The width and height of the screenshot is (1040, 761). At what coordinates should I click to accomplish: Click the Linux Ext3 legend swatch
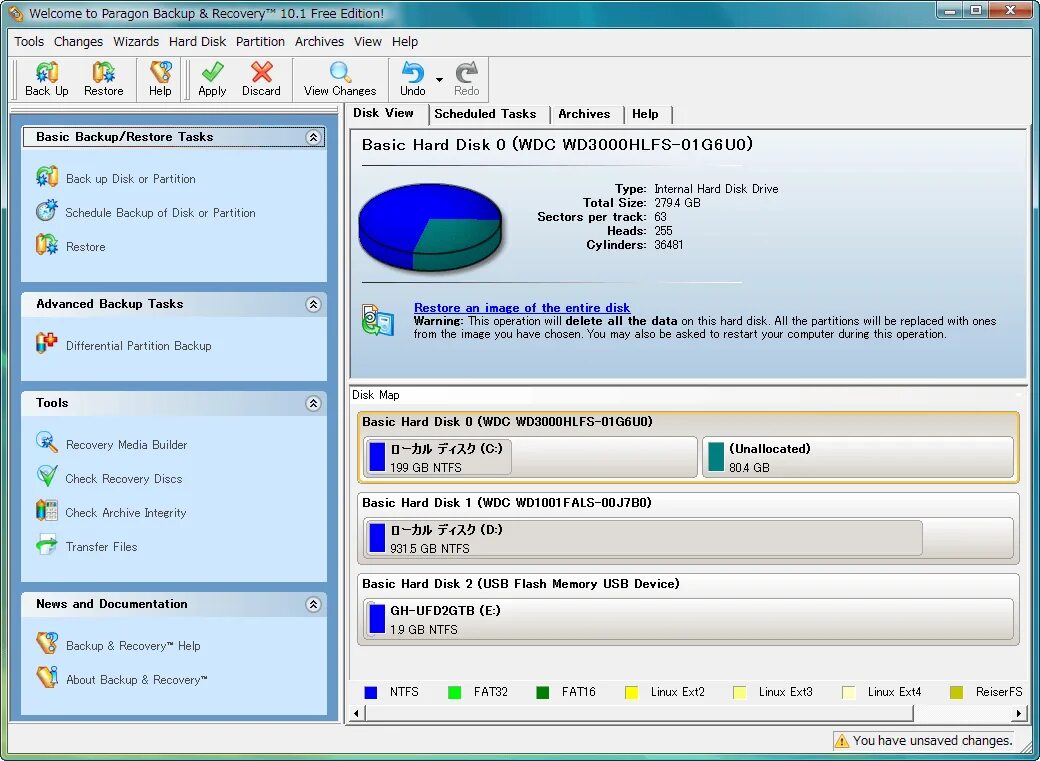point(740,692)
